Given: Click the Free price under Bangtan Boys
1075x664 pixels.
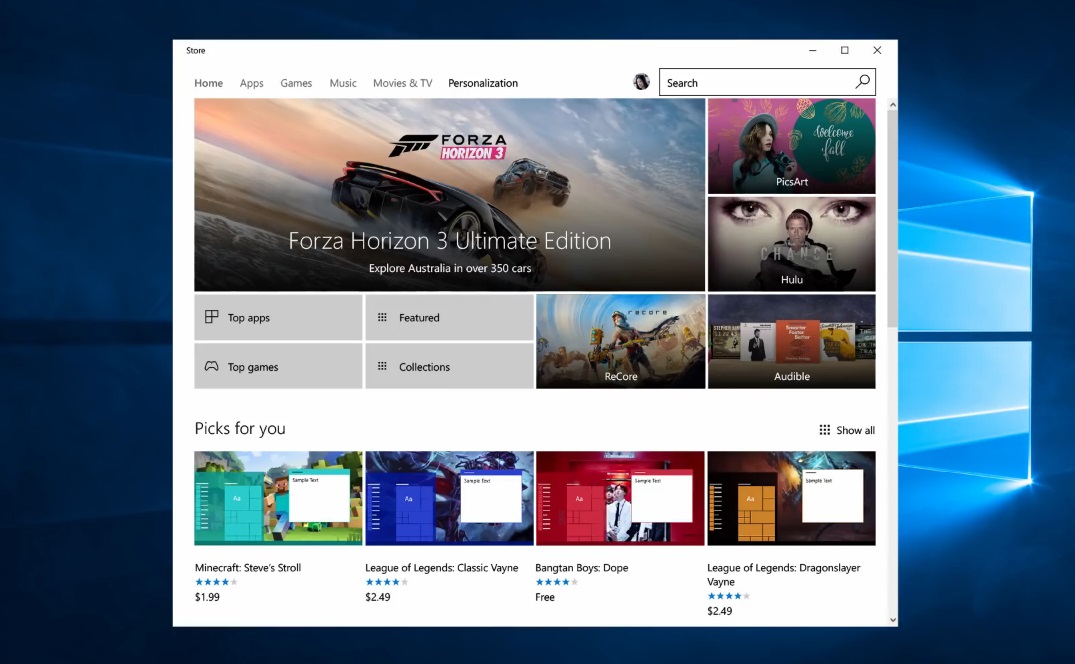Looking at the screenshot, I should tap(545, 597).
